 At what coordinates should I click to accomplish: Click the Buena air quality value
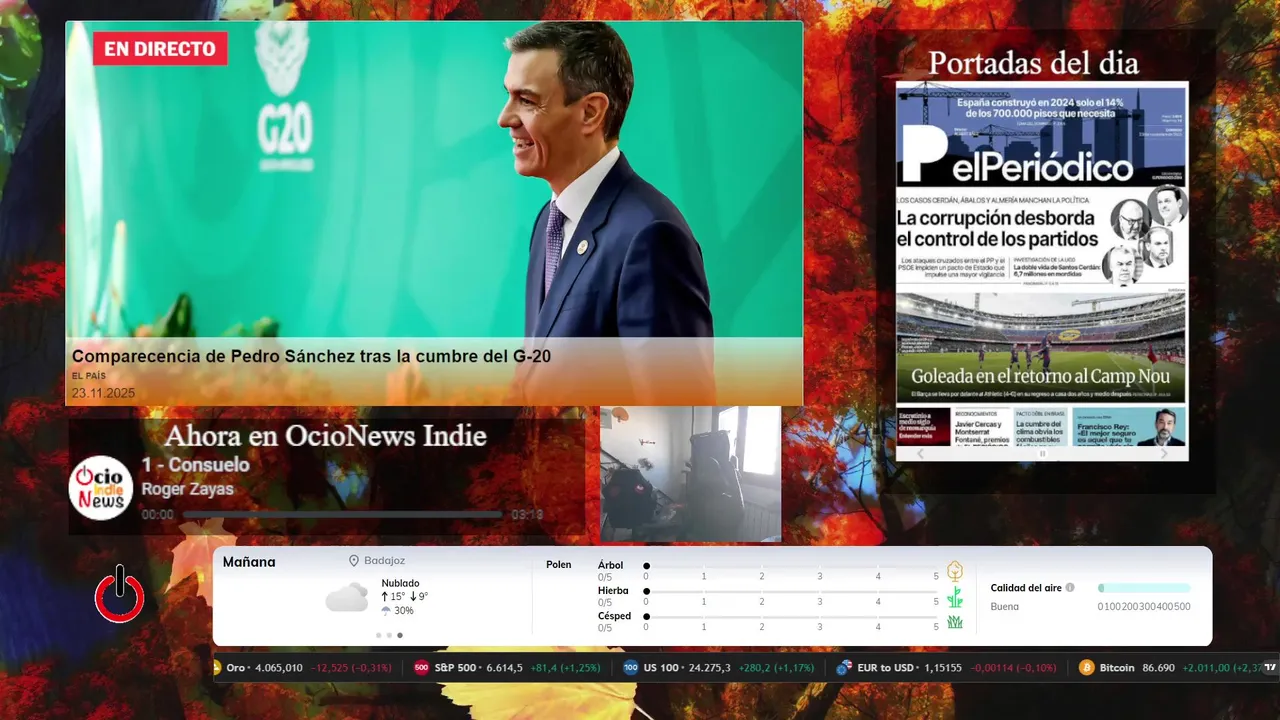(1004, 607)
